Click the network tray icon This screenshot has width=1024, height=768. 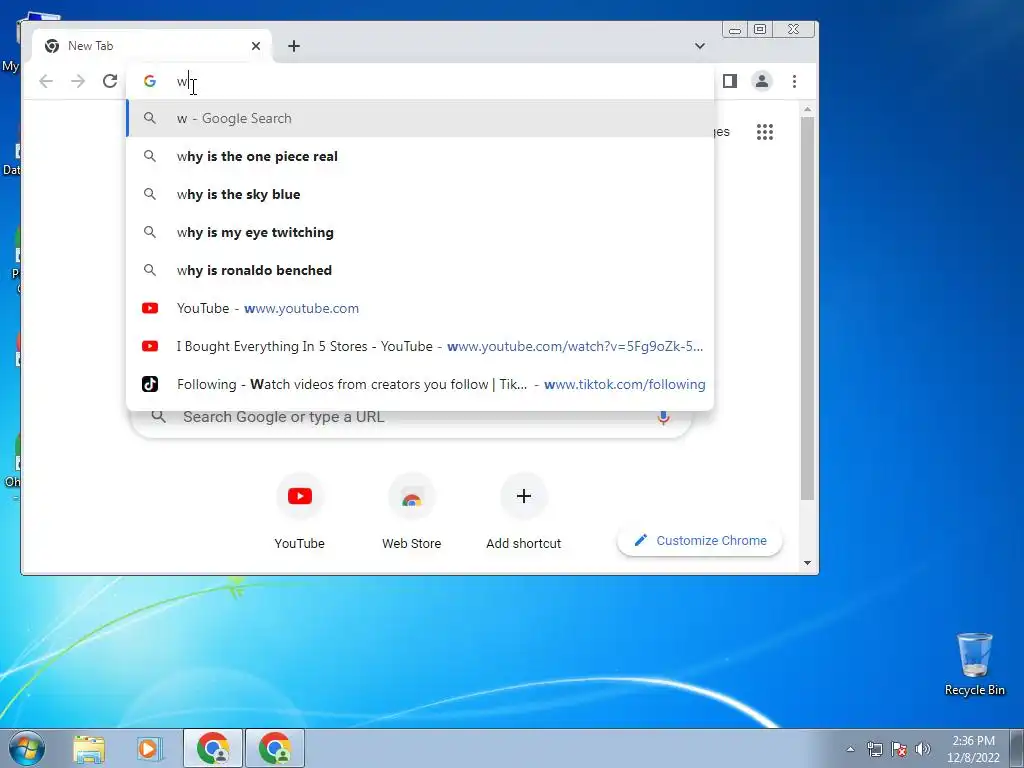click(874, 749)
